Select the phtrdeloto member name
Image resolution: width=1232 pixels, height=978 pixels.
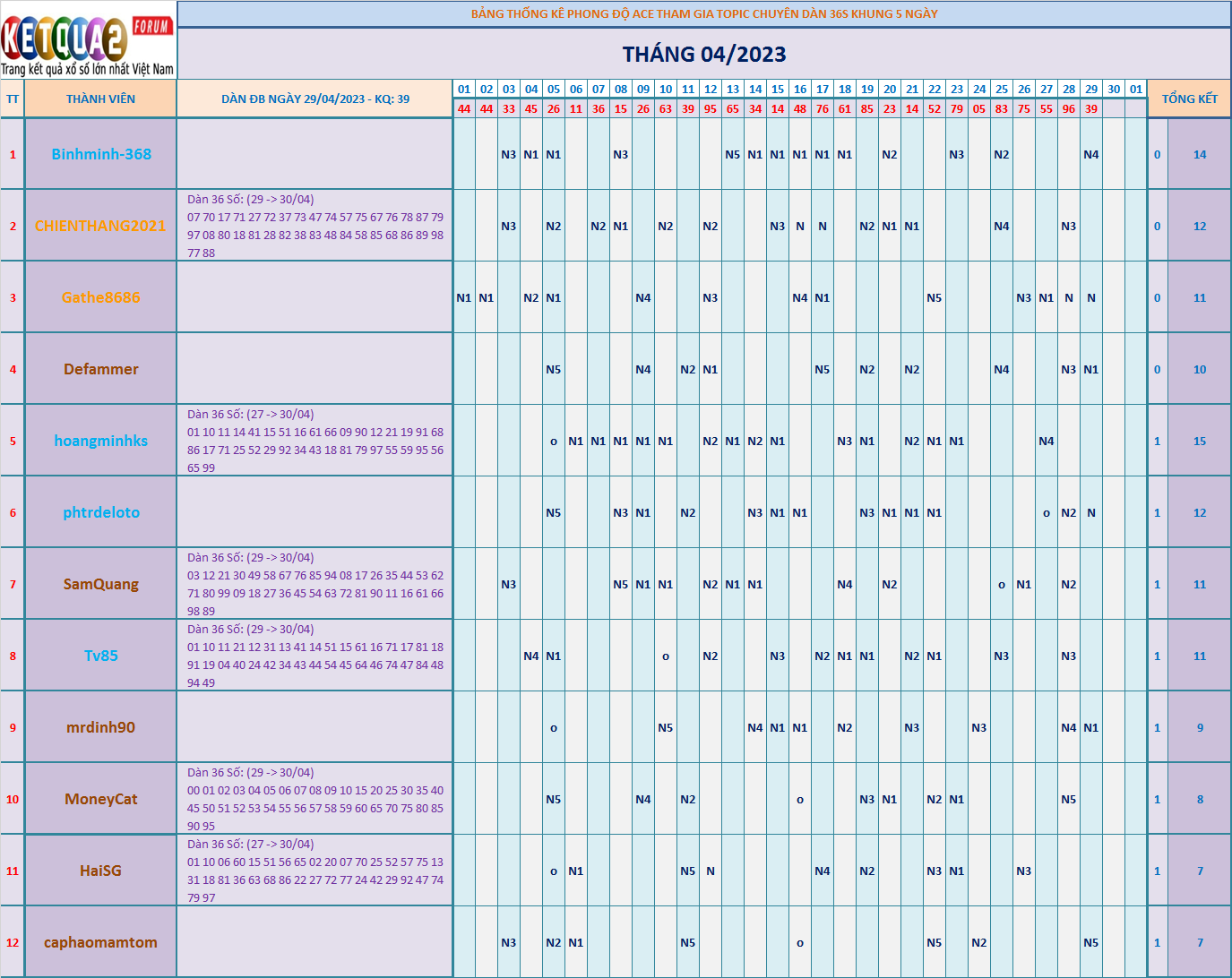click(100, 512)
